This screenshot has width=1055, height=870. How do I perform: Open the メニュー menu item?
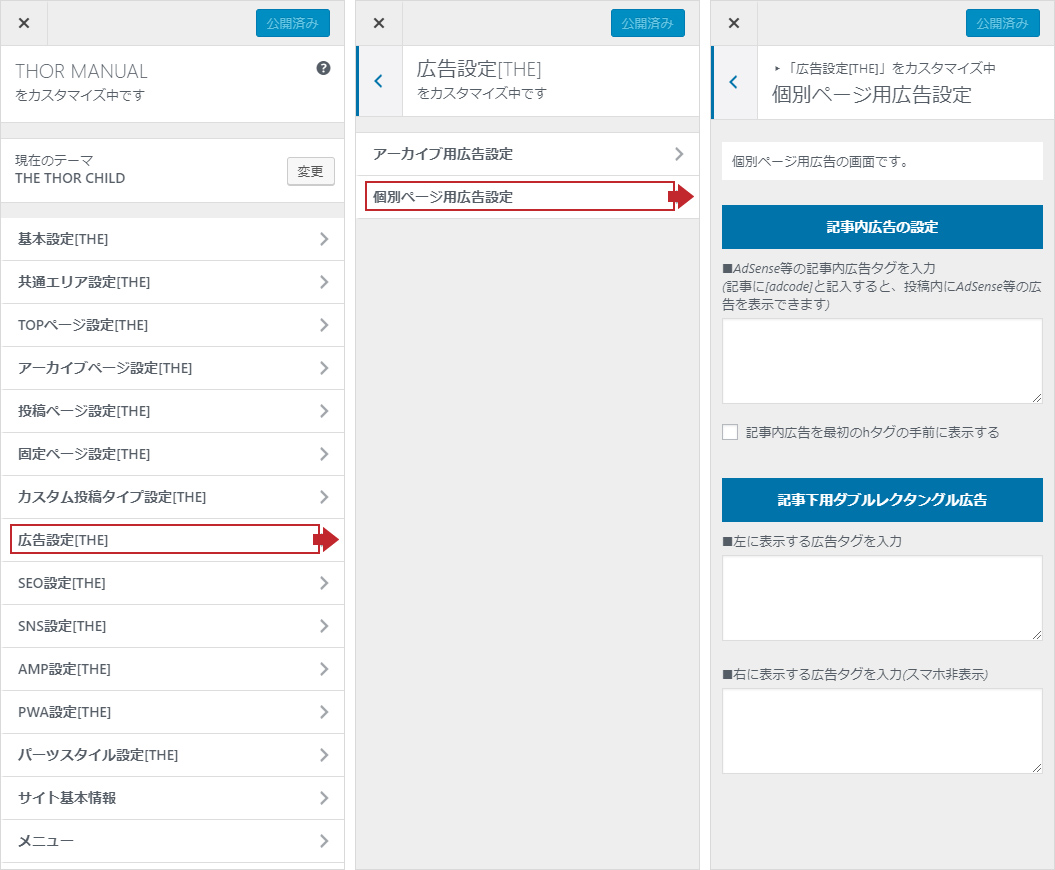[x=172, y=841]
